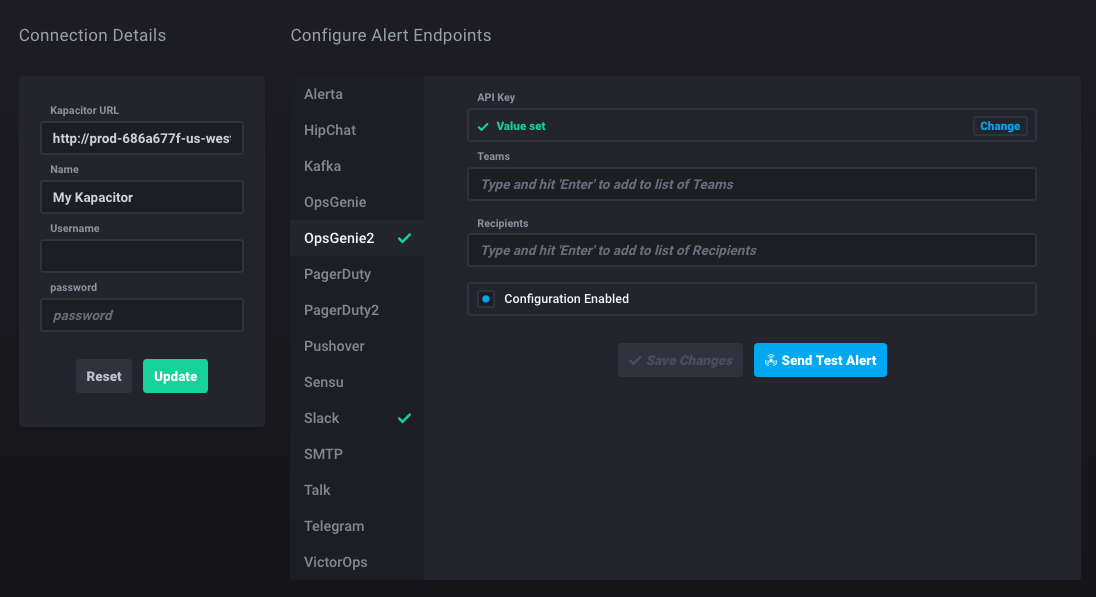Click the Change button for API Key
Screen dimensions: 1096x597
click(x=999, y=126)
